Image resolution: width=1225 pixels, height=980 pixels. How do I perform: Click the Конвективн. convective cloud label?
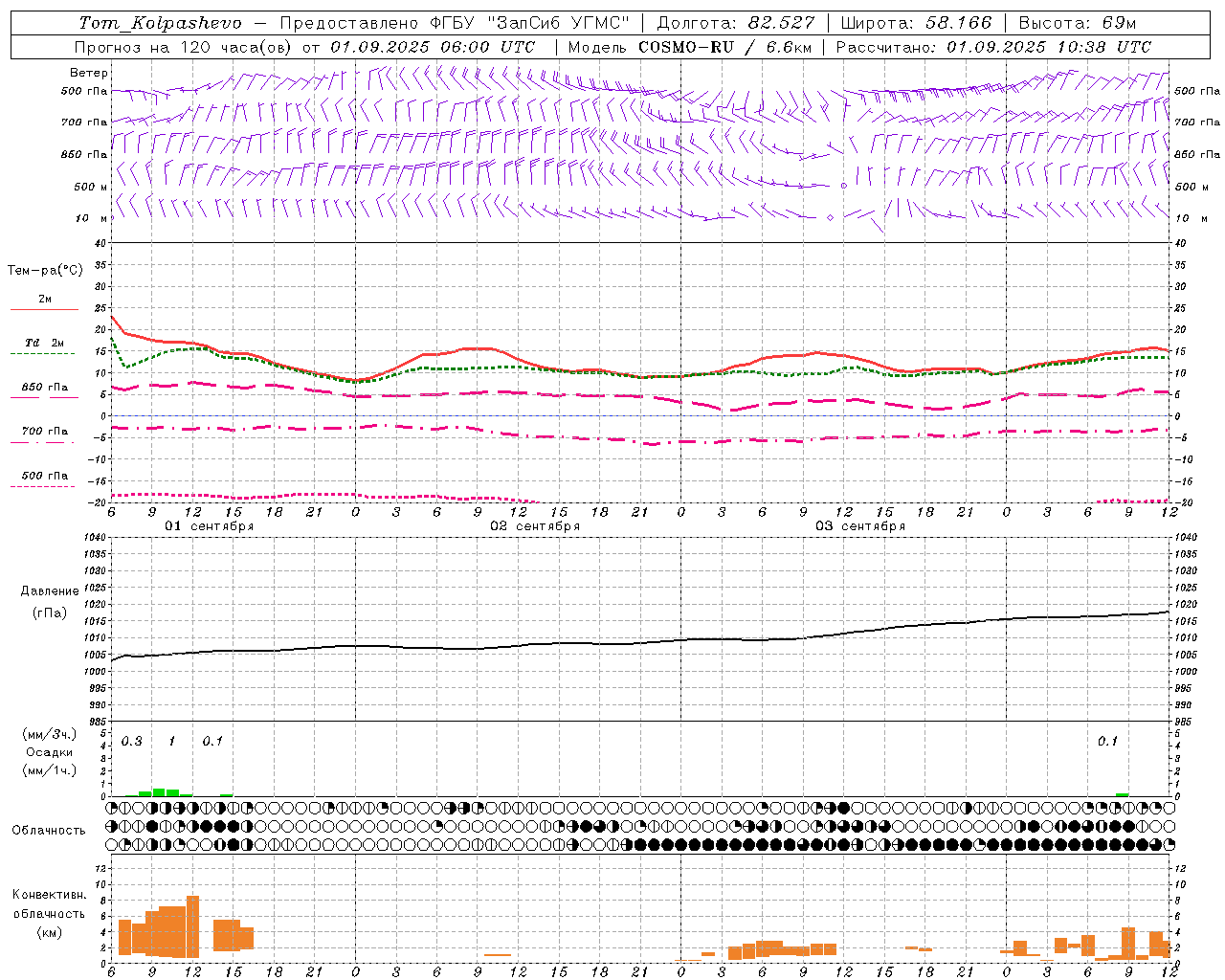(49, 895)
